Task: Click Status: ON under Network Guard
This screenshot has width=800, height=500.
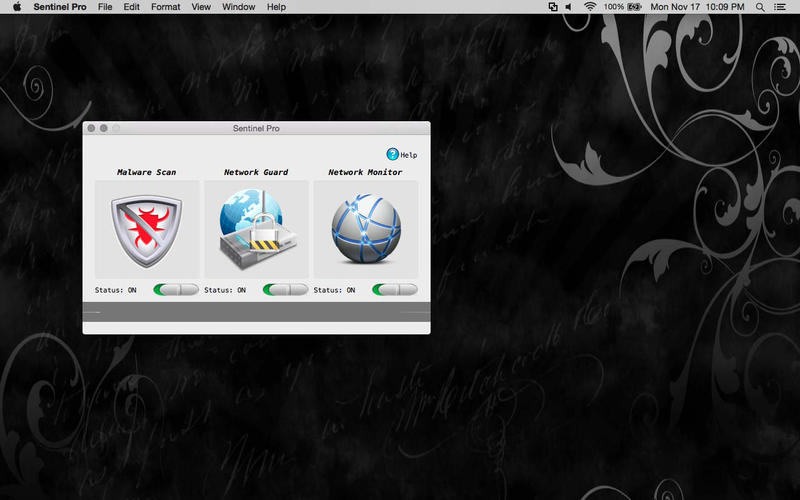Action: click(225, 290)
